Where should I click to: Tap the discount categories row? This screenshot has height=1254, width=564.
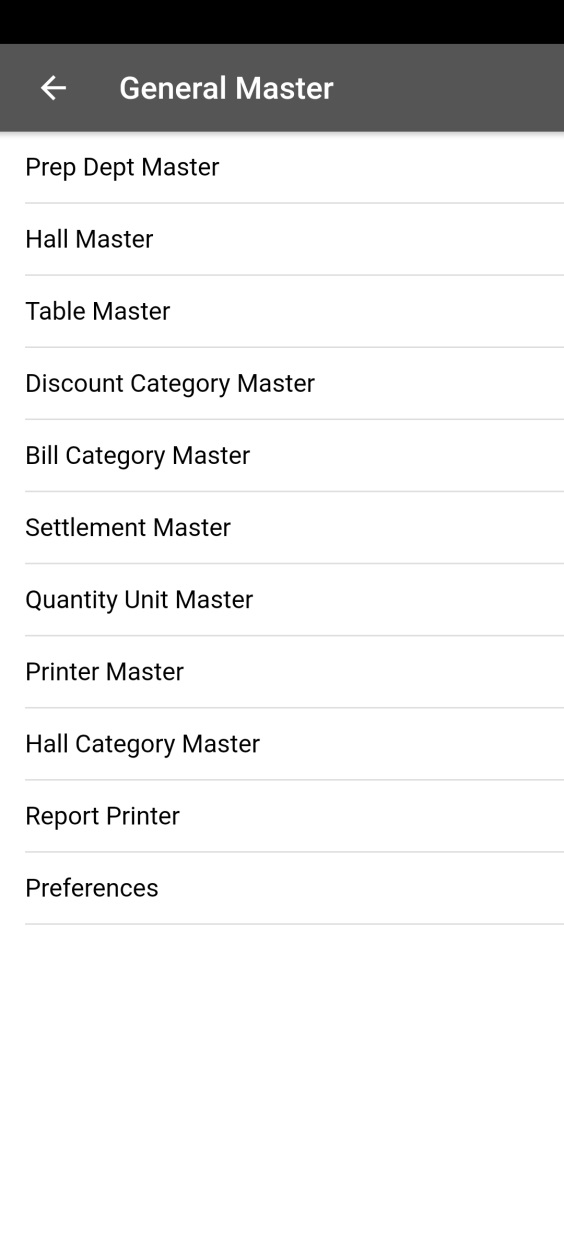282,383
